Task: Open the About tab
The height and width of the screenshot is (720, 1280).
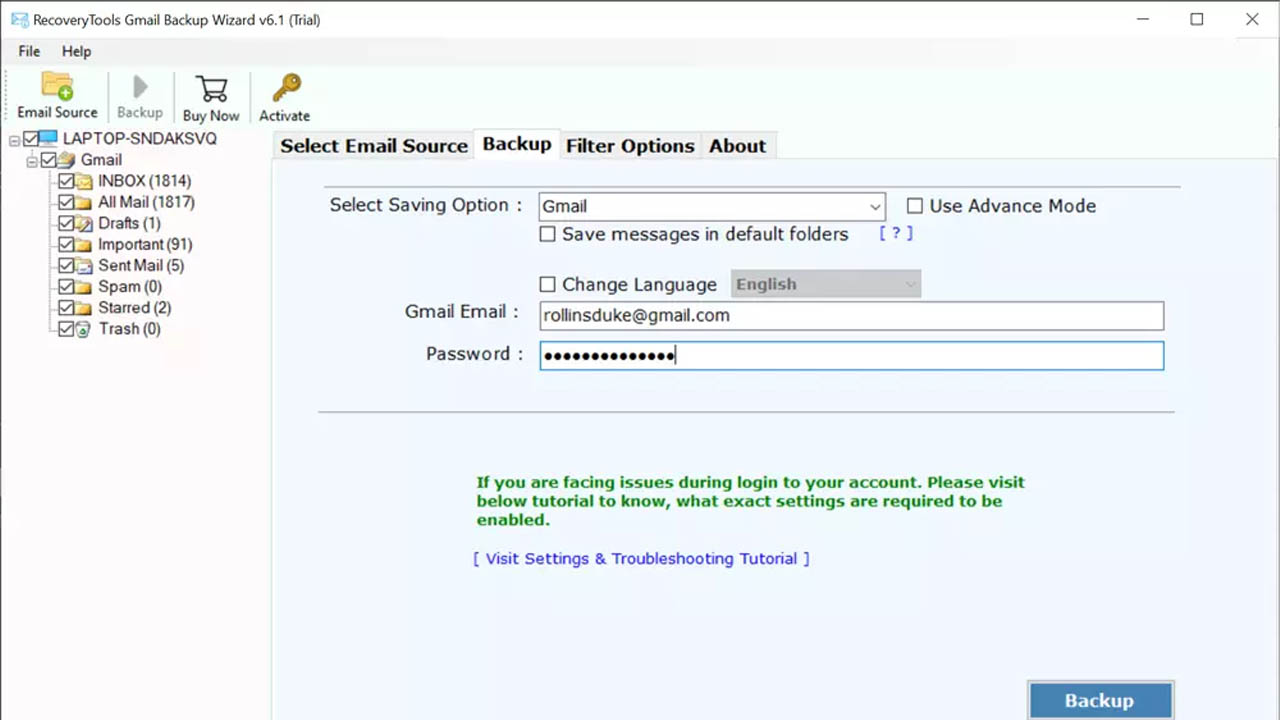Action: point(738,146)
